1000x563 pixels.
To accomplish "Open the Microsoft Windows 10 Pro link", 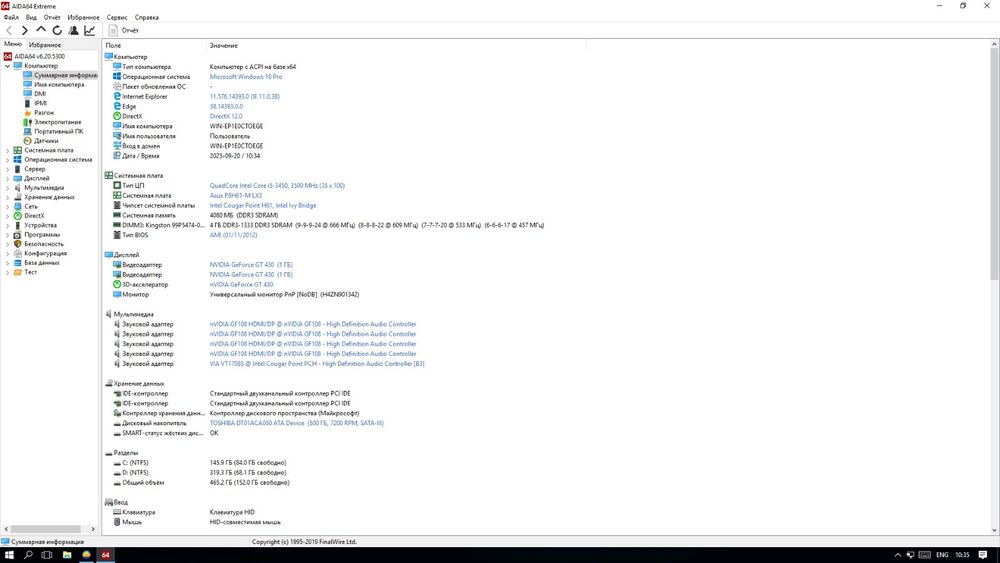I will point(246,77).
